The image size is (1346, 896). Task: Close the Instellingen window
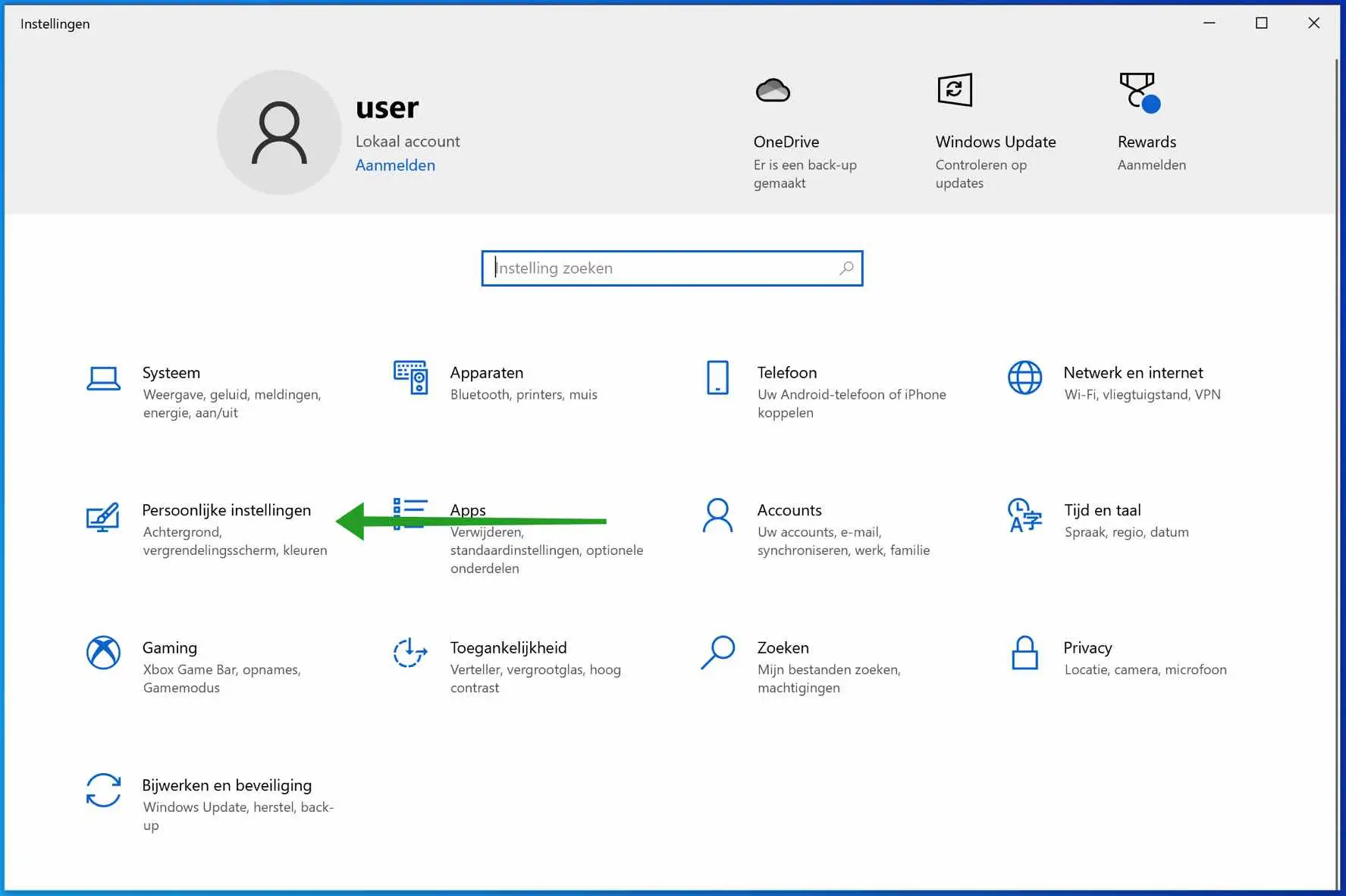tap(1314, 23)
